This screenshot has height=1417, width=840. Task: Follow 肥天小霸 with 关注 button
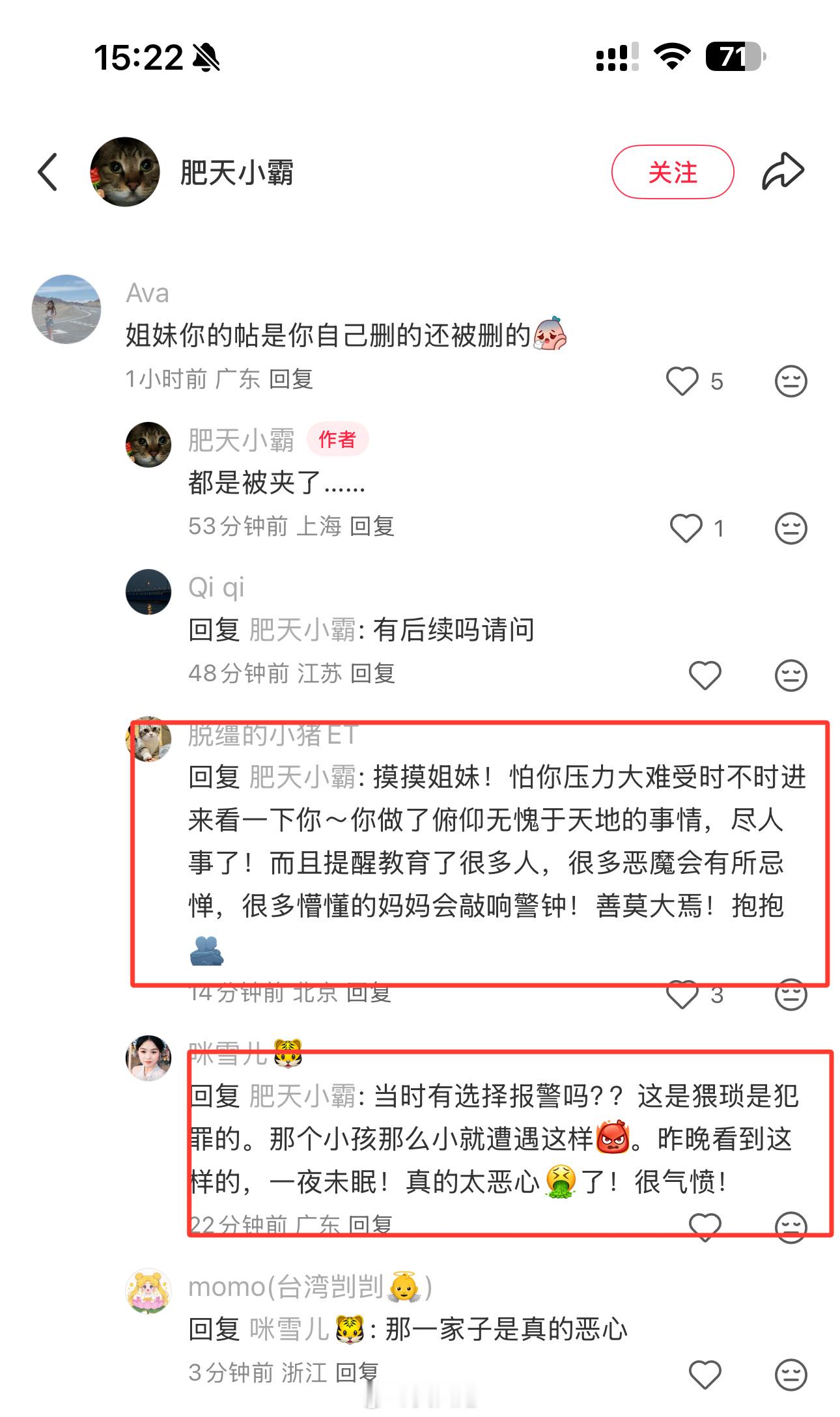673,172
